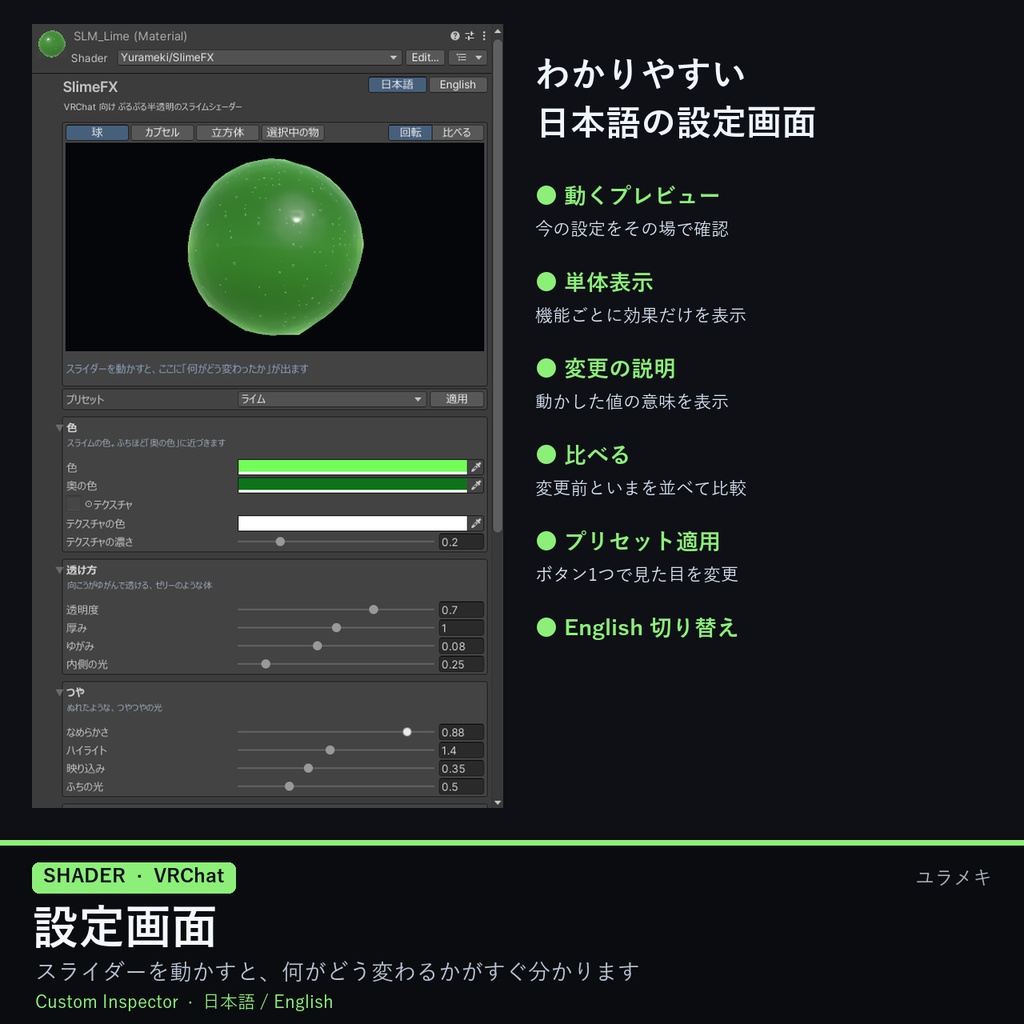Click the ゆがみ value field 0.08

[x=461, y=647]
